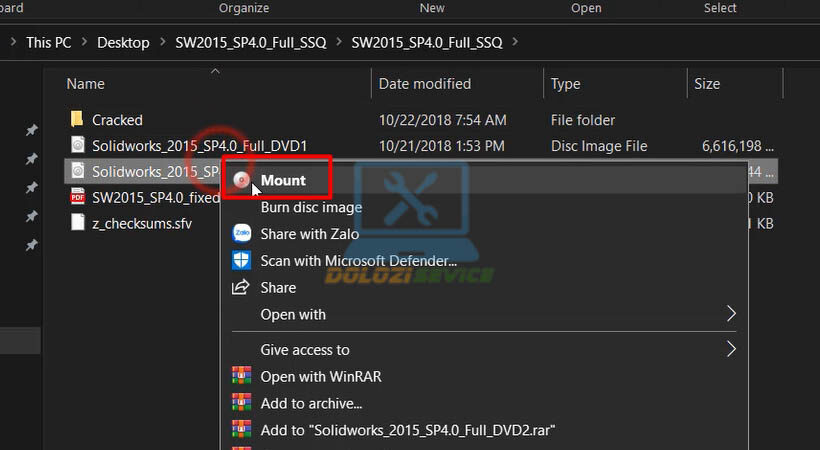Click the Zalo icon beside Share with Zalo
The width and height of the screenshot is (820, 450).
coord(241,234)
